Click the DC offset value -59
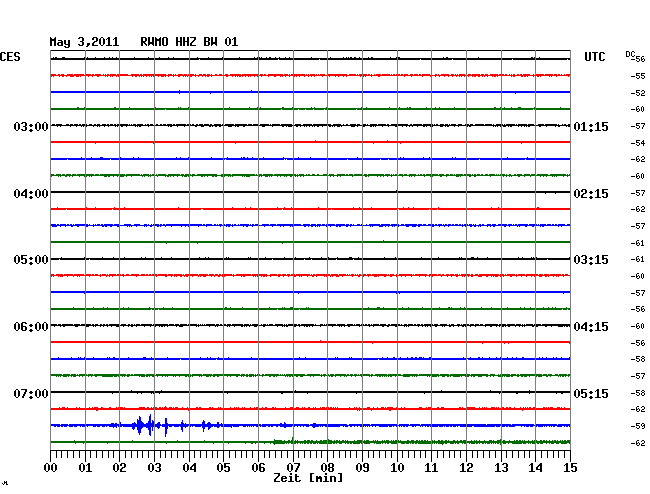 coord(638,426)
